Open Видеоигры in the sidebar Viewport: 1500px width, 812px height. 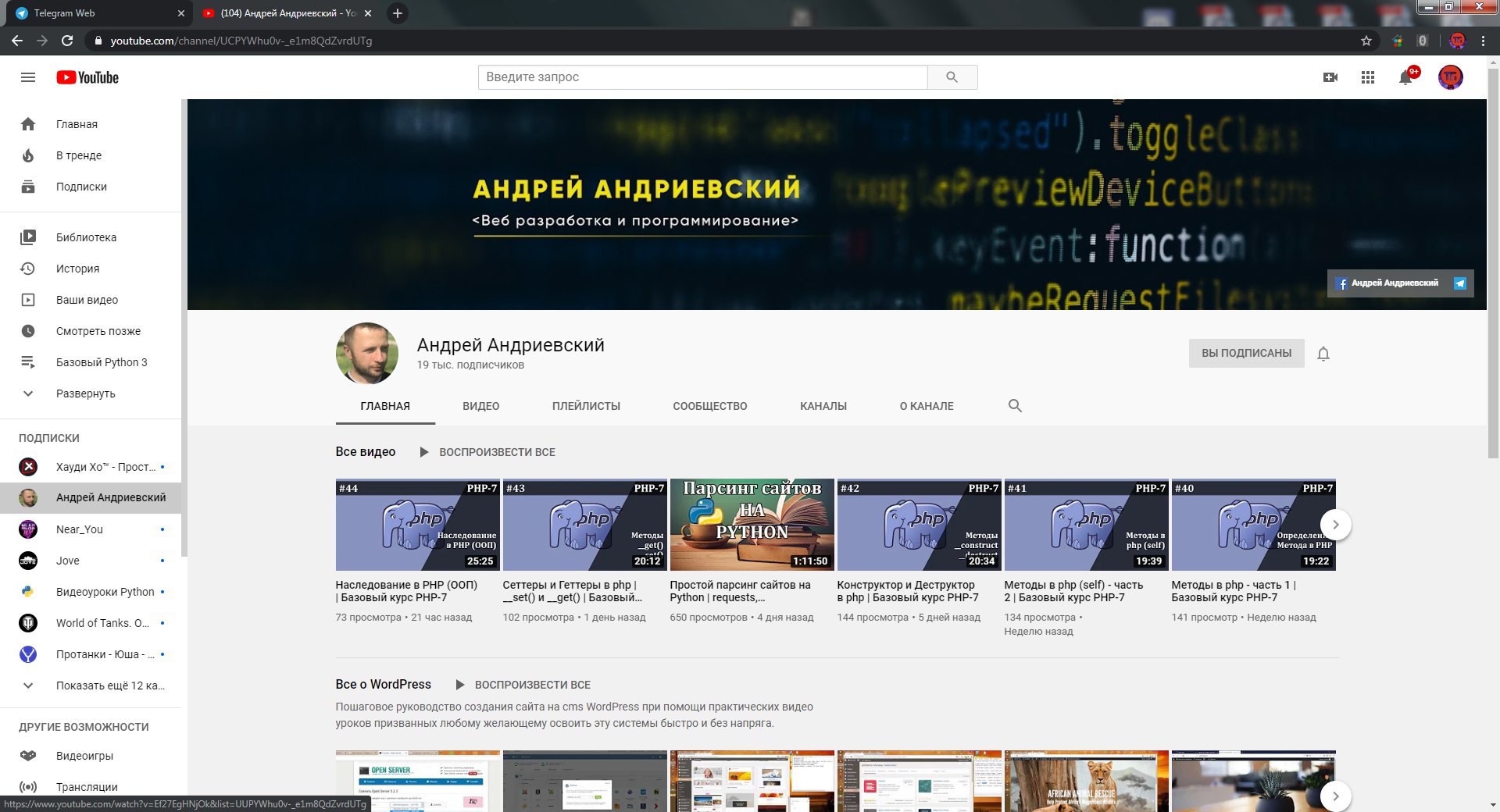(x=91, y=756)
